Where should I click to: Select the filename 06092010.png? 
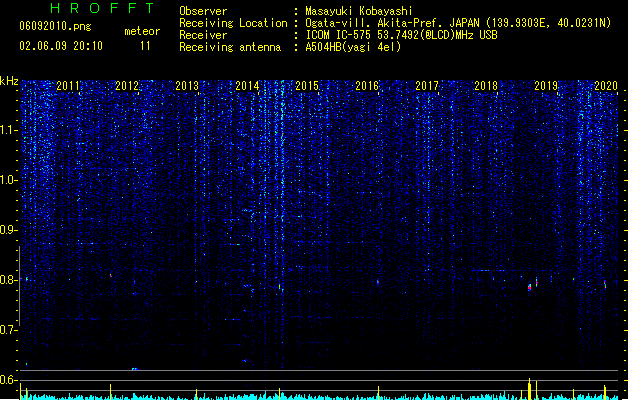(55, 26)
